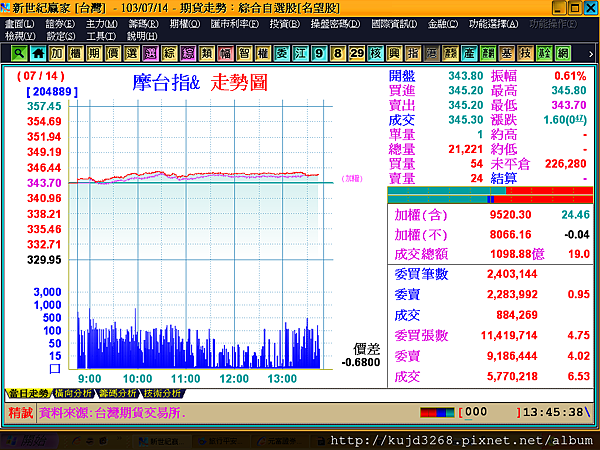Image resolution: width=600 pixels, height=450 pixels.
Task: Click the open price value 343.80
Action: pyautogui.click(x=466, y=76)
